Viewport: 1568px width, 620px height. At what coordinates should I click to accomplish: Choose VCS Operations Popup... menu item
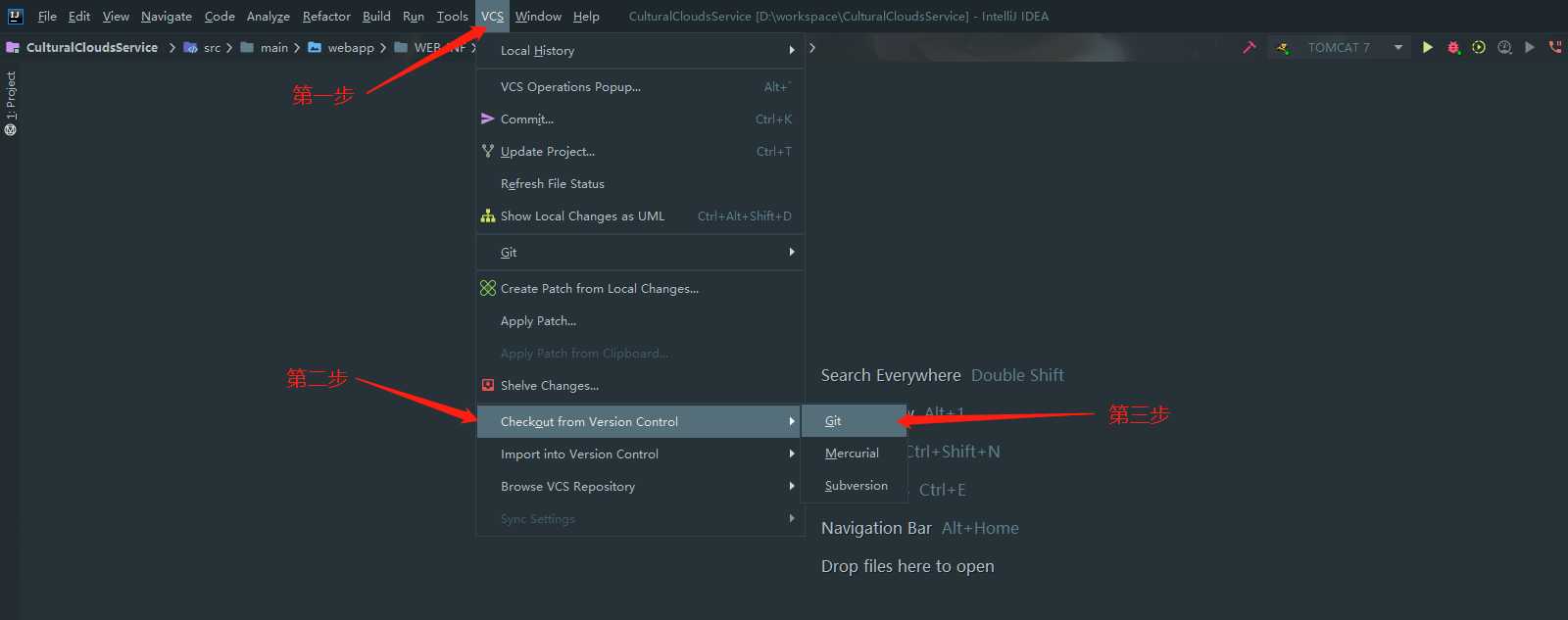[640, 86]
